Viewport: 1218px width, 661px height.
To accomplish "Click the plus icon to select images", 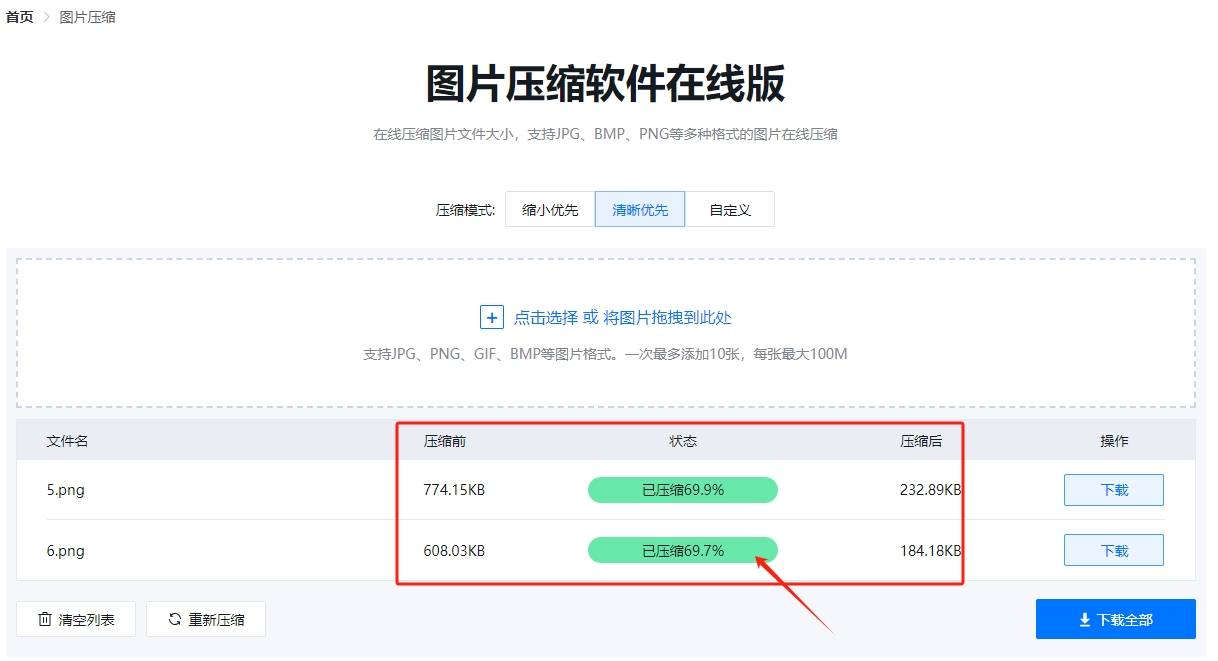I will click(491, 317).
